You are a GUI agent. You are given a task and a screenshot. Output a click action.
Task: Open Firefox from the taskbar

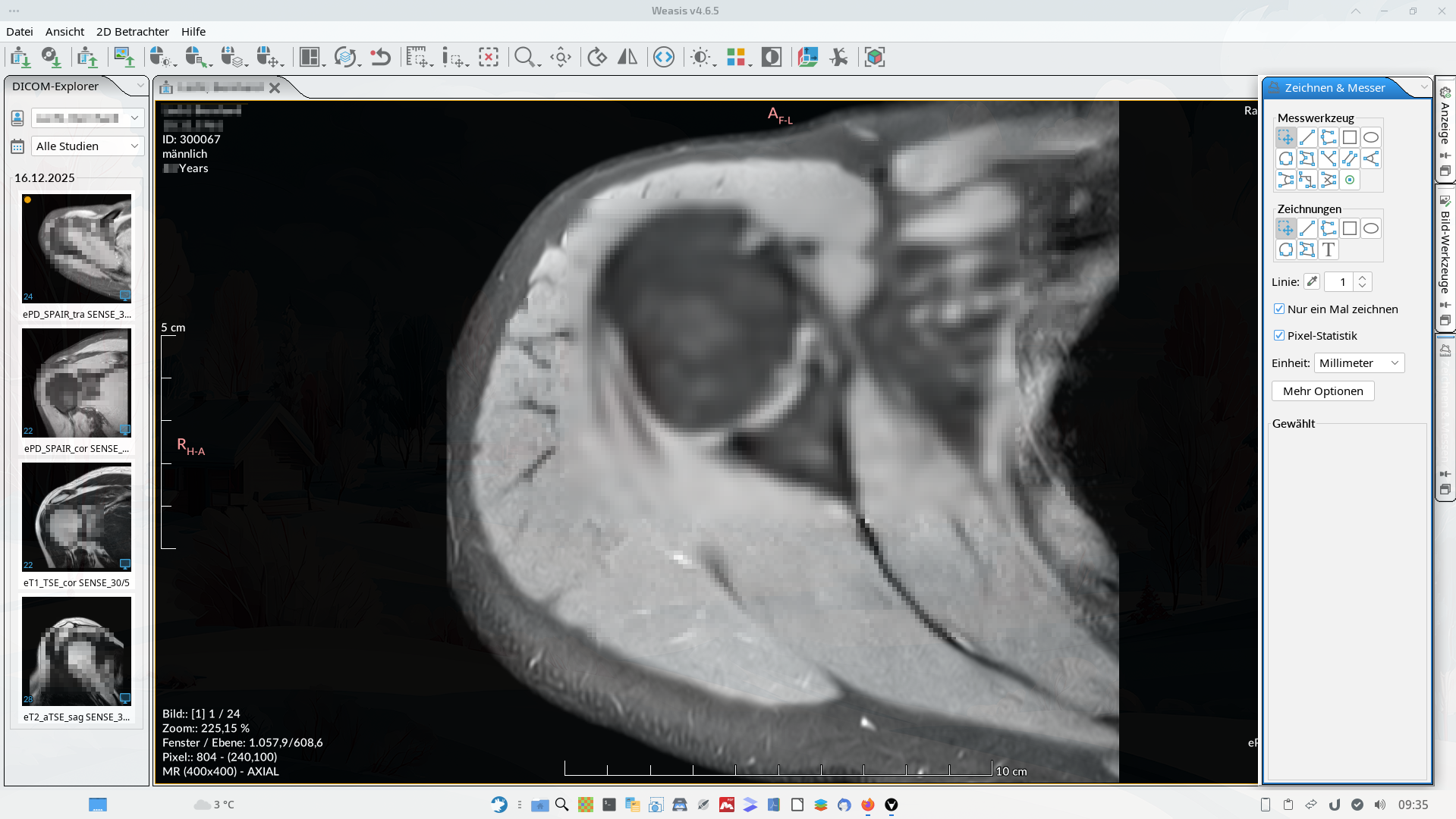point(867,805)
